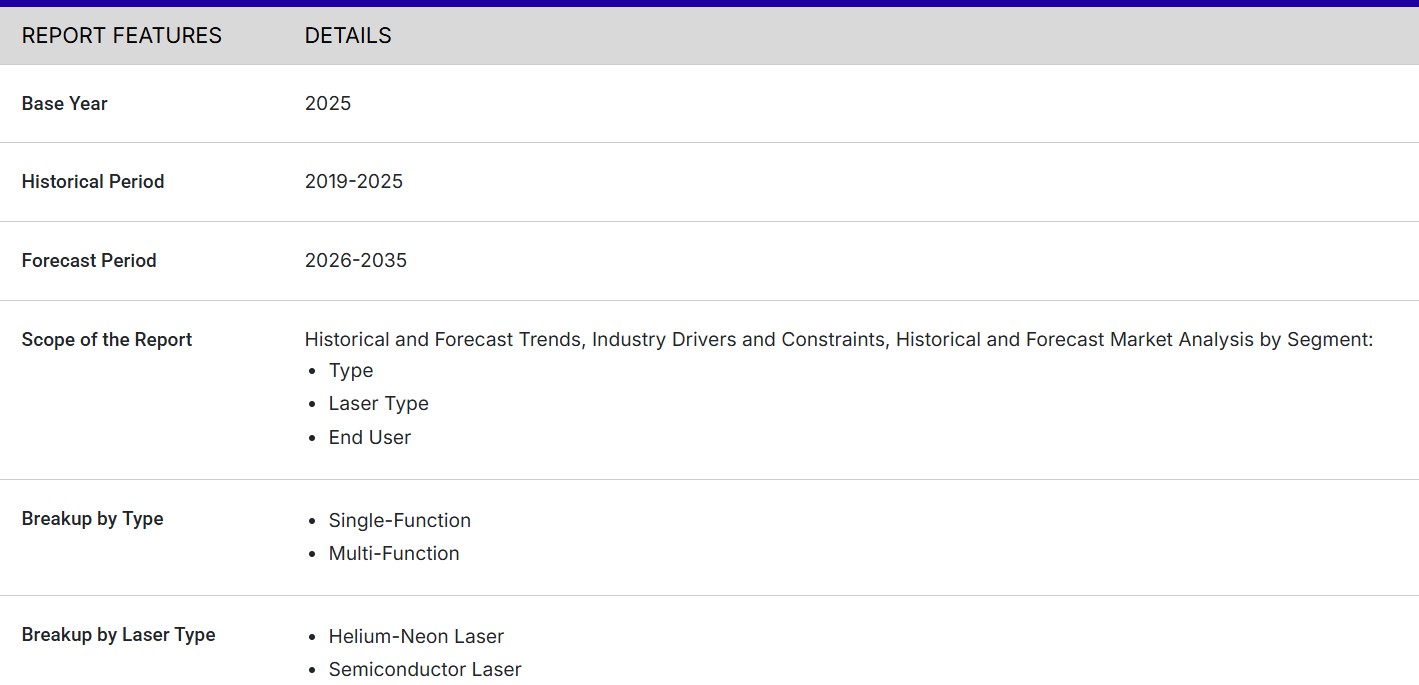
Task: Select the Historical Period row label
Action: [93, 182]
